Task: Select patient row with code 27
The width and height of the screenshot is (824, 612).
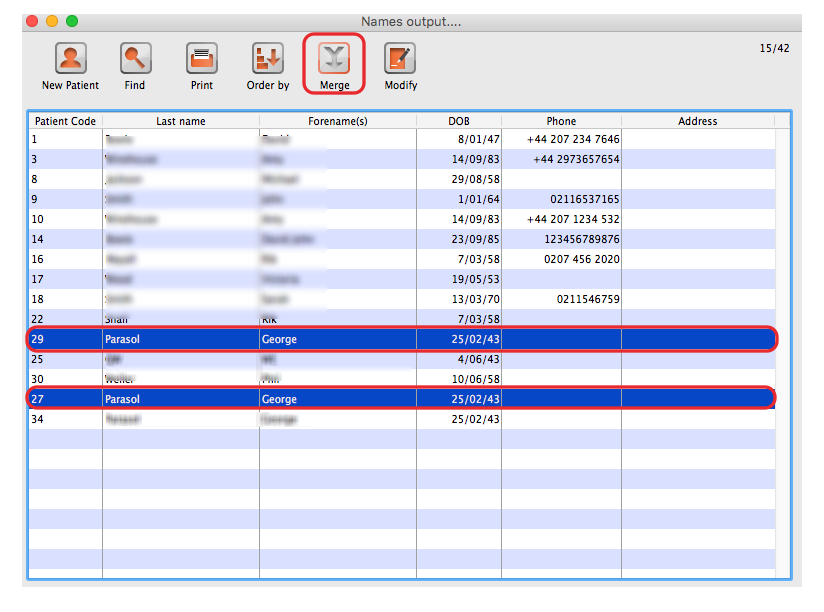Action: tap(300, 399)
